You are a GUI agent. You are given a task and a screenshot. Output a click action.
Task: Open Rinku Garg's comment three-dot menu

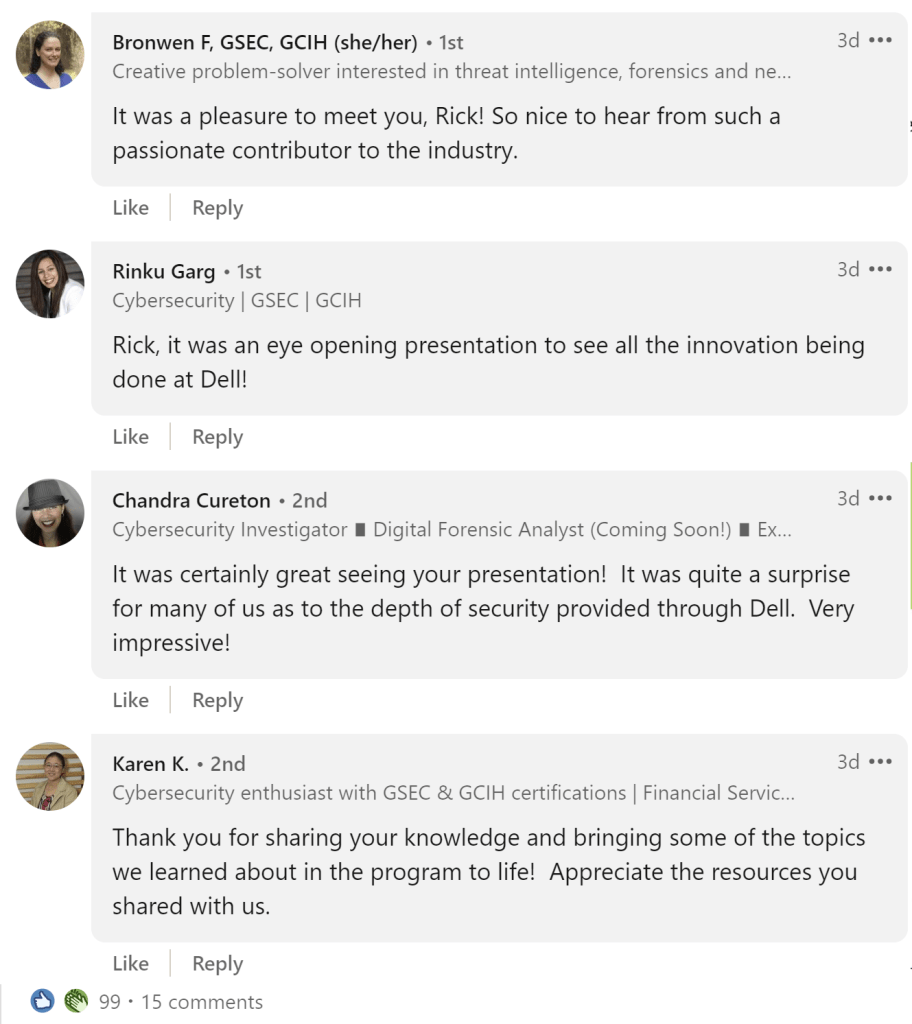[x=880, y=269]
